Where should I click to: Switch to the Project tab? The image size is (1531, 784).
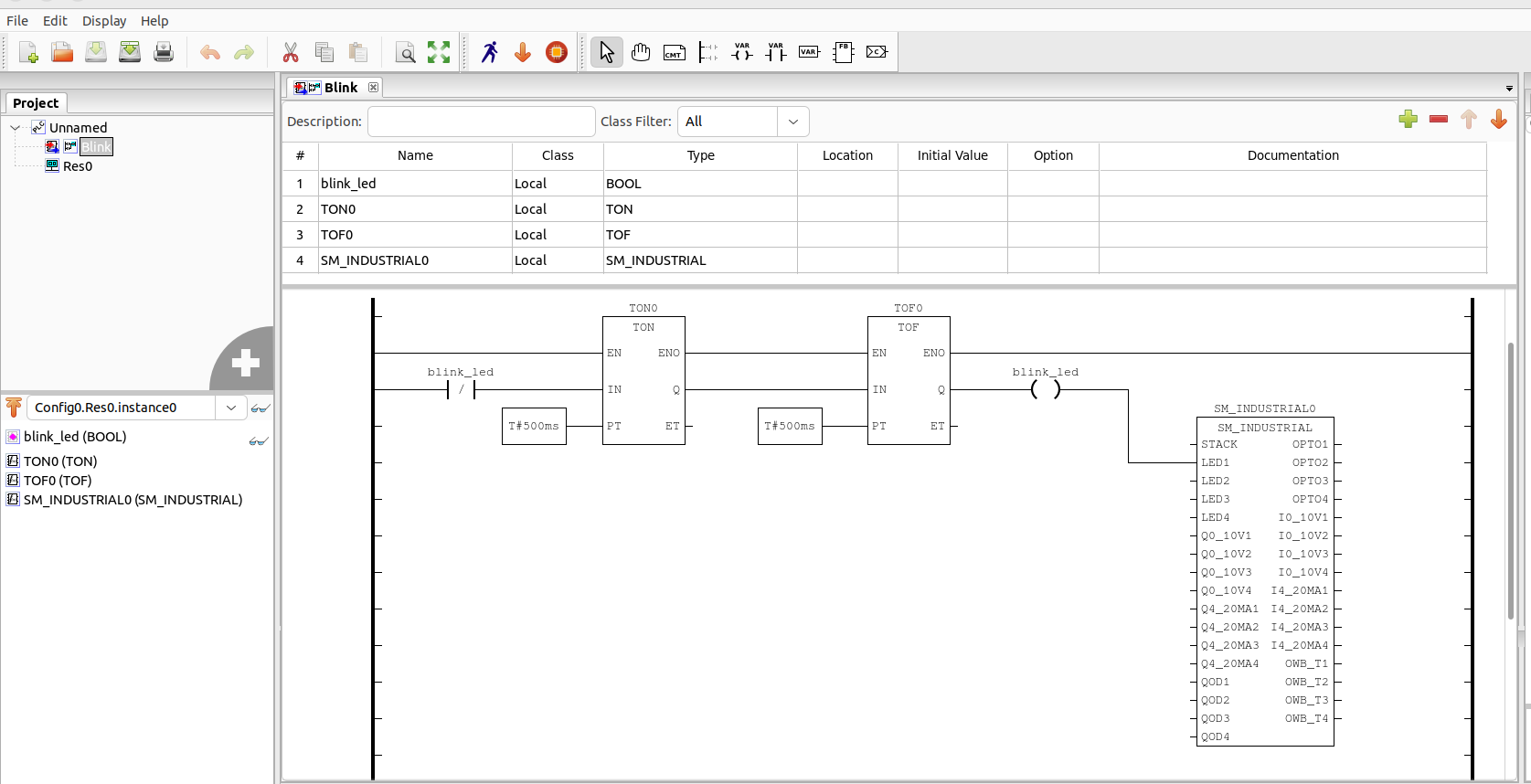[36, 103]
